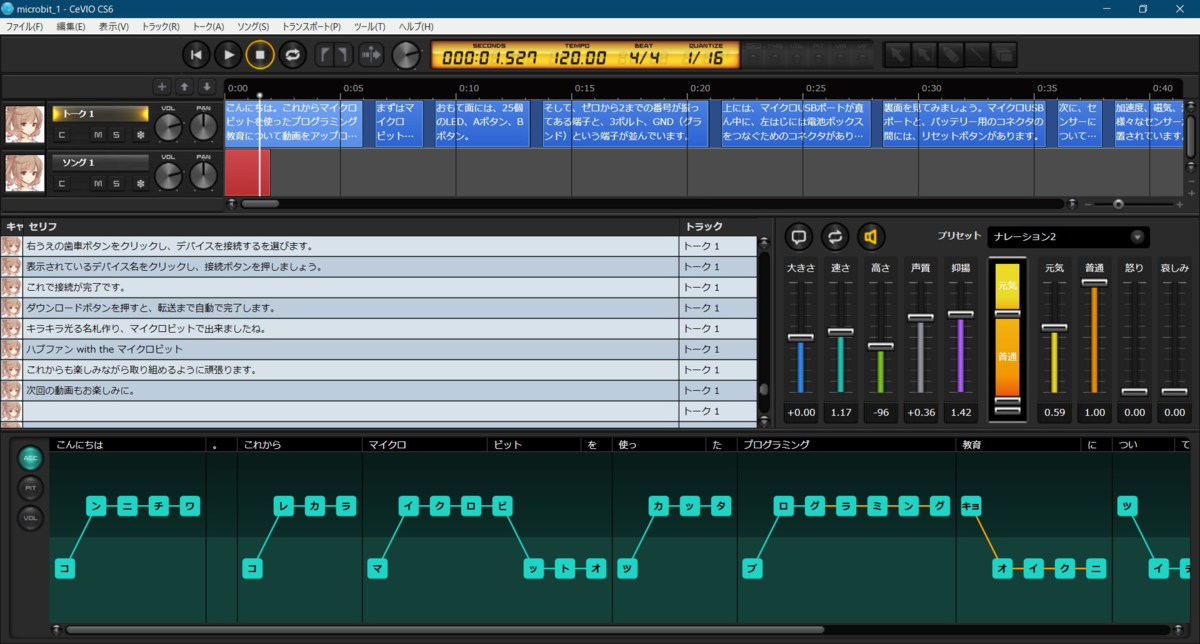Select the line 次回の動画もお楽しみに。
The width and height of the screenshot is (1200, 644).
(351, 390)
